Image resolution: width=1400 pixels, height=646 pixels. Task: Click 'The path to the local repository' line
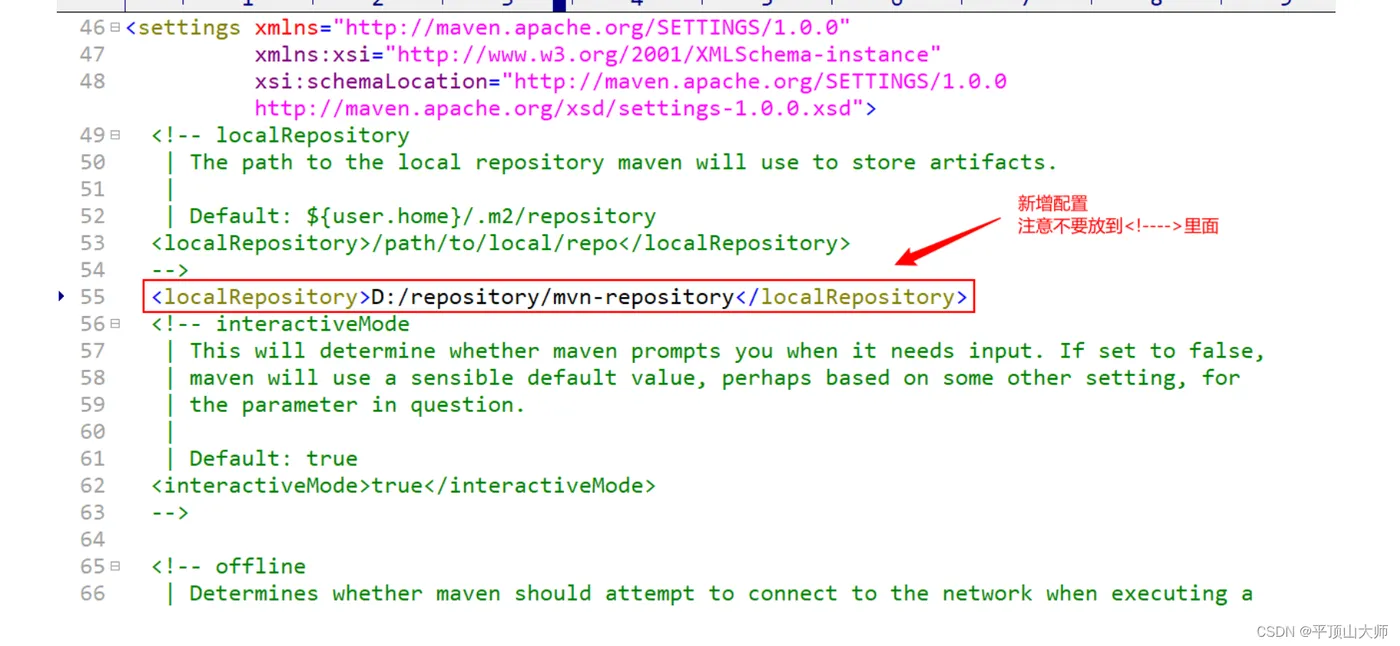click(623, 162)
